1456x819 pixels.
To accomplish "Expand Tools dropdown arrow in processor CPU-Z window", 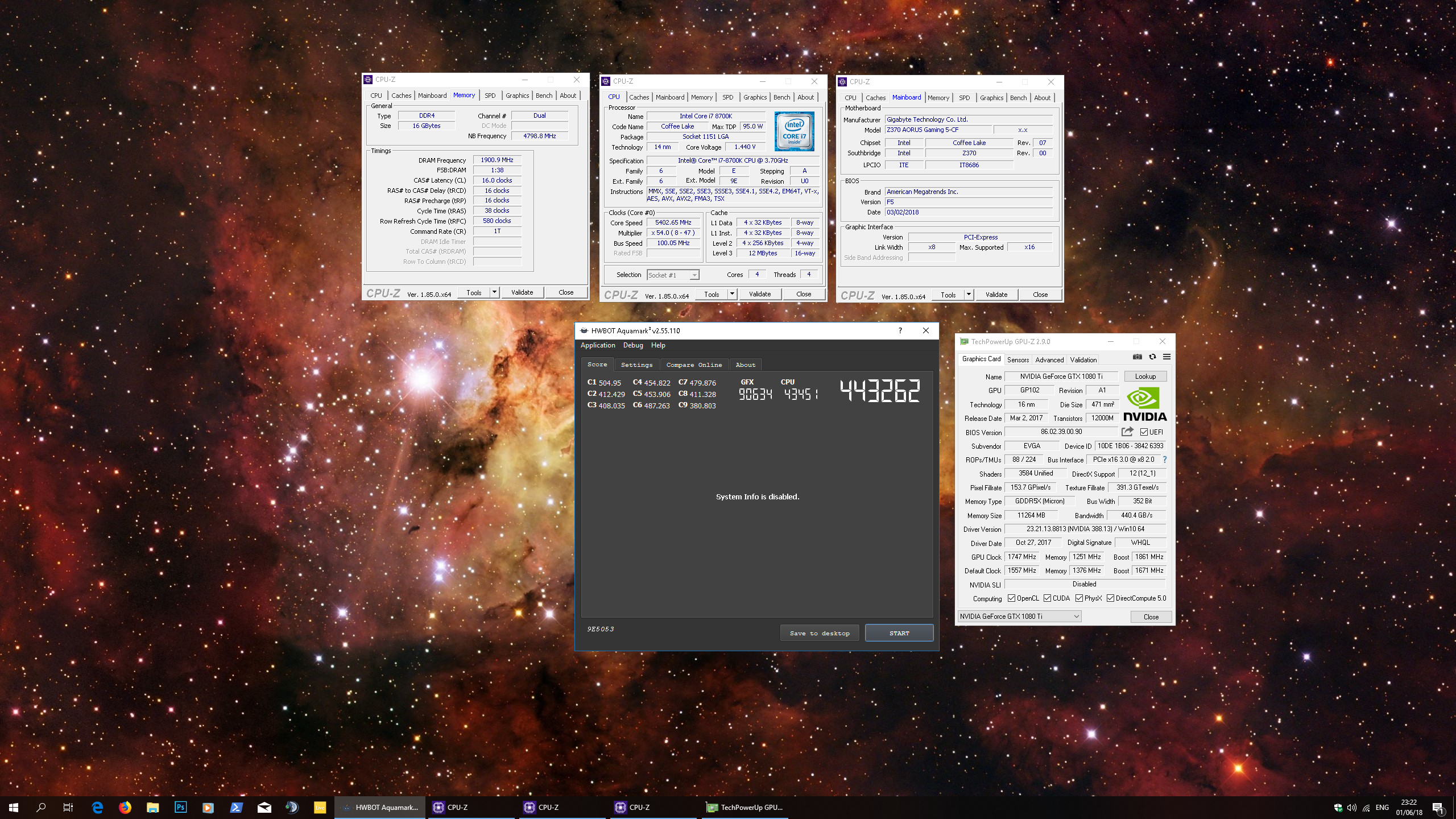I will (x=733, y=294).
